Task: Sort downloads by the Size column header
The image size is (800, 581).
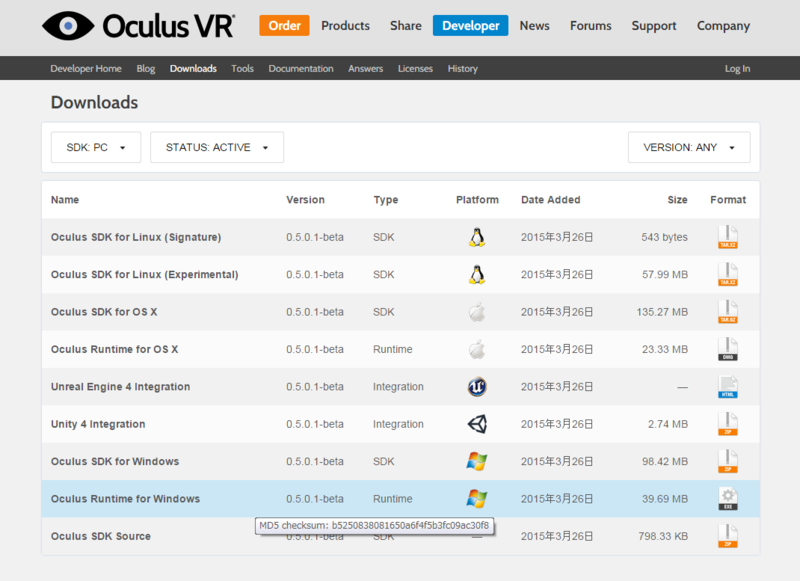Action: [x=678, y=199]
